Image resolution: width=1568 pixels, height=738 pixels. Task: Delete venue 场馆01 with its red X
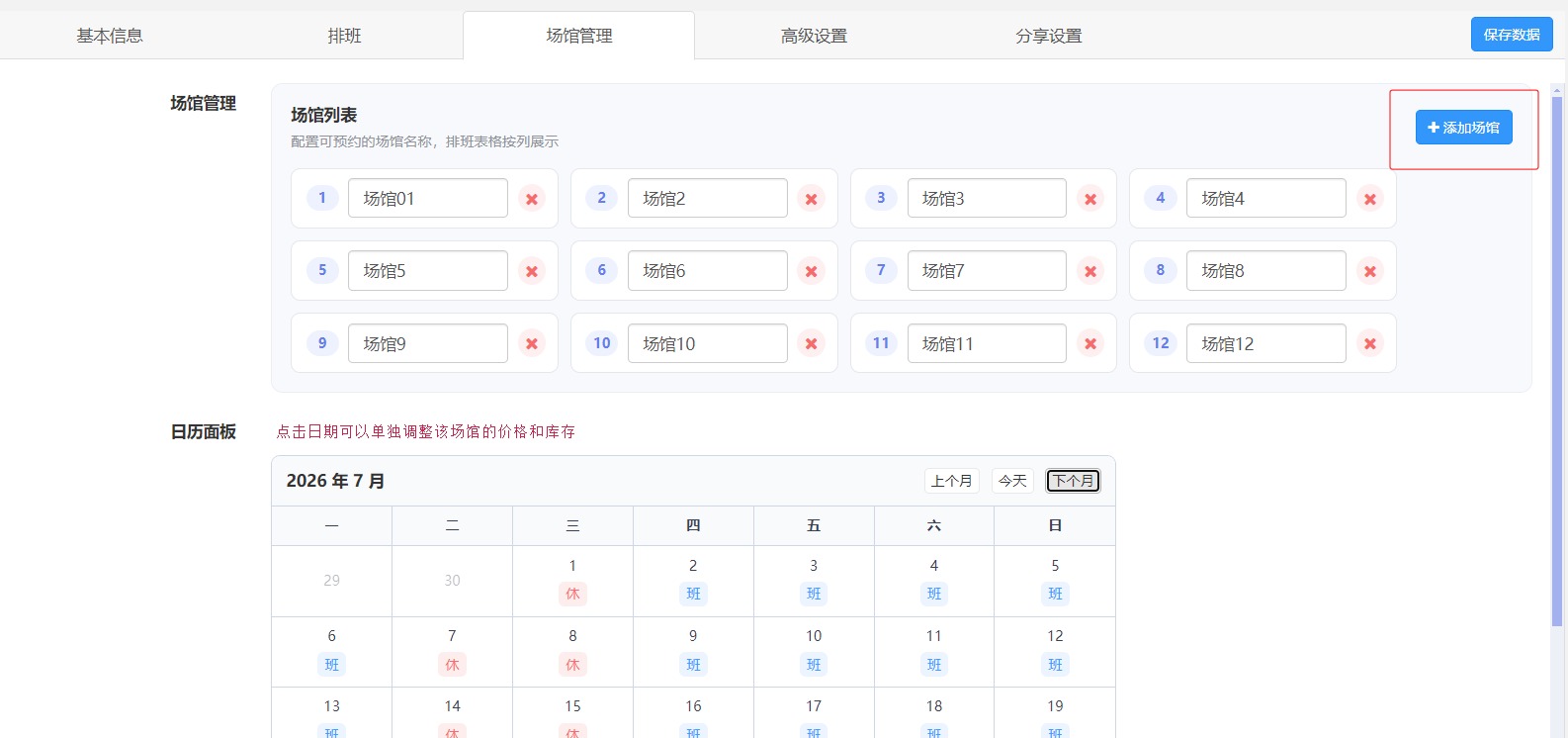(532, 199)
